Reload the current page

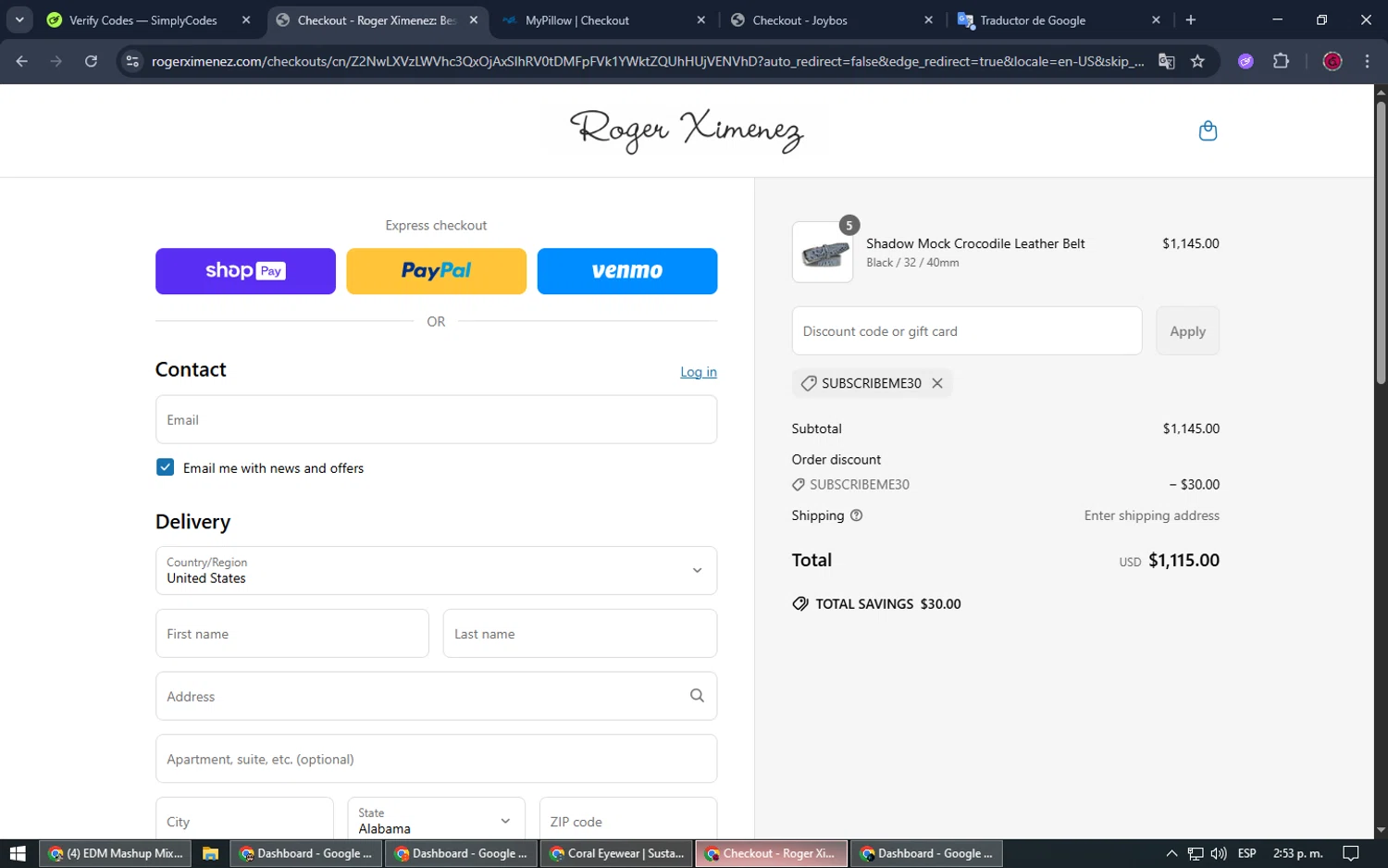point(91,61)
